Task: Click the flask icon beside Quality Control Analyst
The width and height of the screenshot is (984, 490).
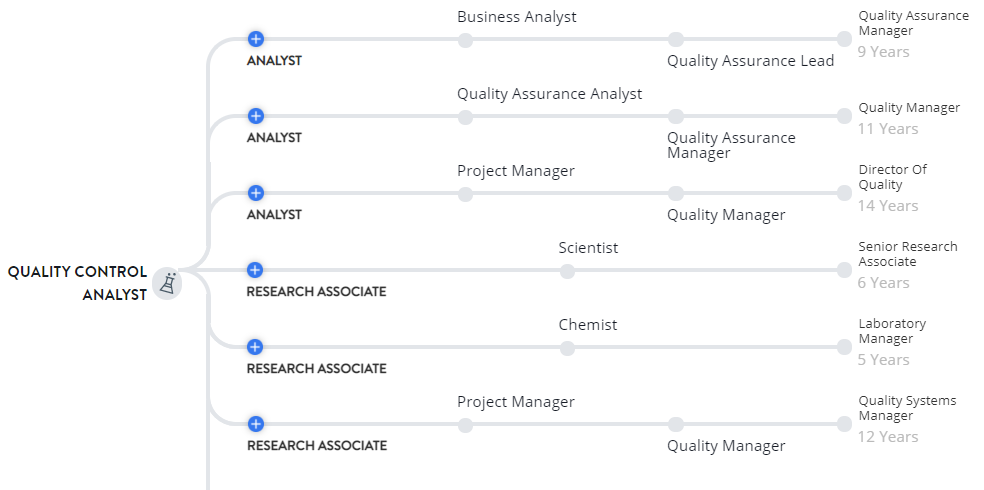Action: (x=167, y=284)
